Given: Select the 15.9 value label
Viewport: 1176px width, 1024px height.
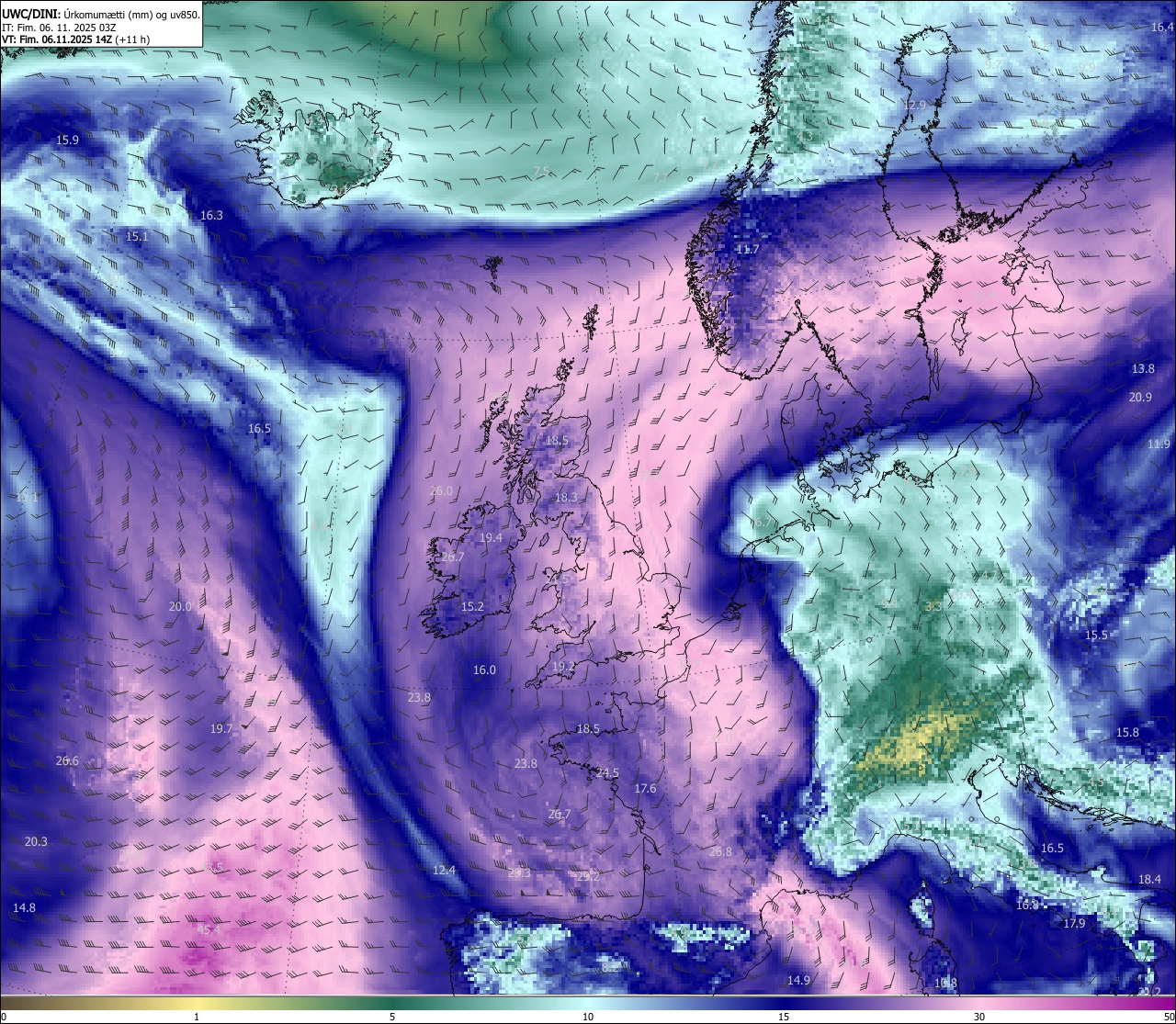Looking at the screenshot, I should coord(67,141).
